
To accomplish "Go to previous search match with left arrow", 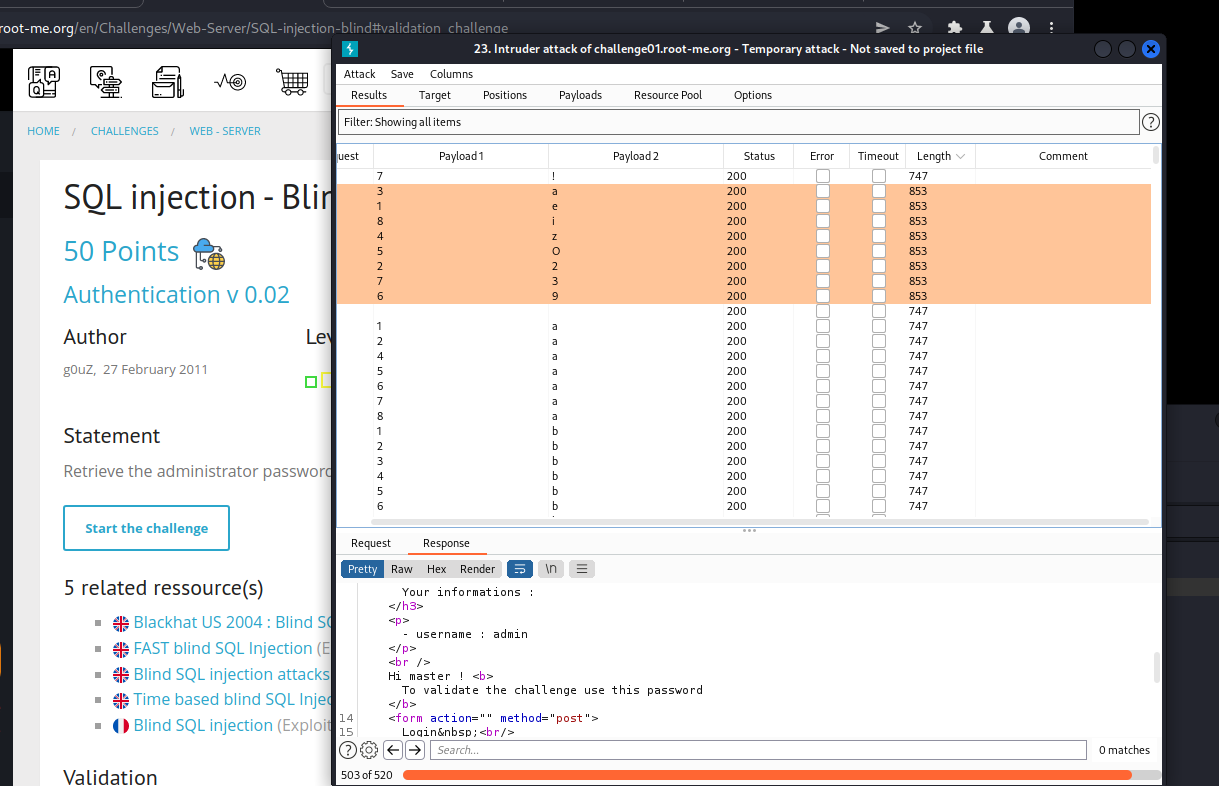I will click(x=393, y=750).
